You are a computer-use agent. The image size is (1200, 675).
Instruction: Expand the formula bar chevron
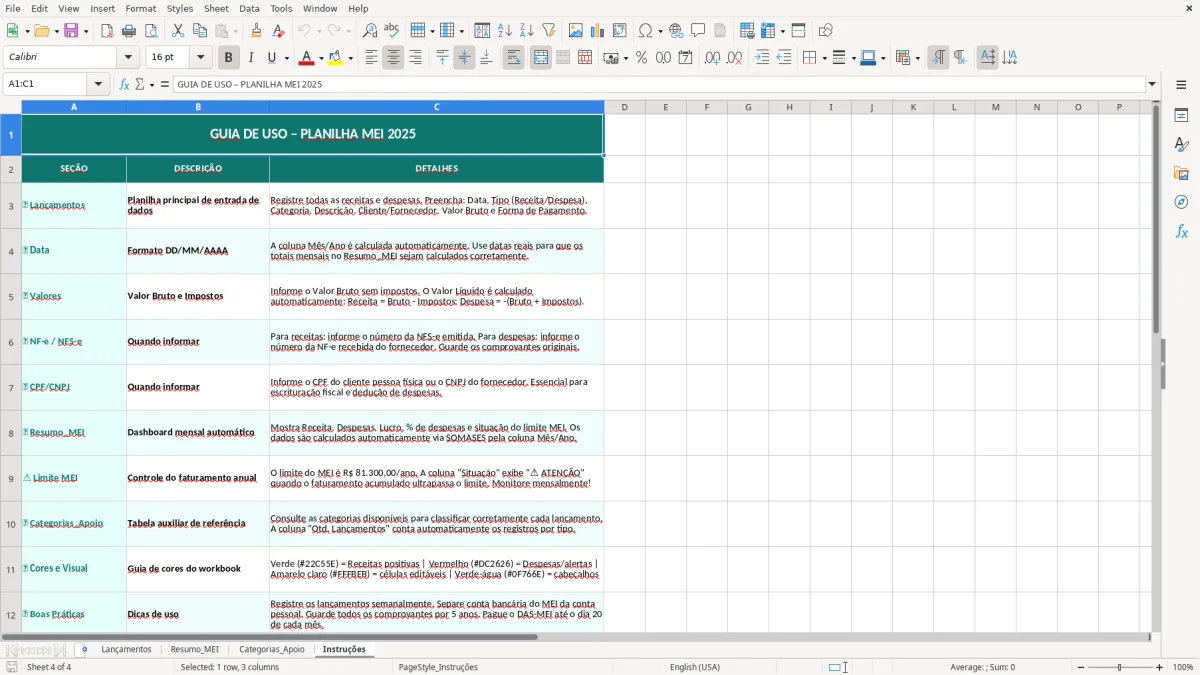pyautogui.click(x=1152, y=84)
